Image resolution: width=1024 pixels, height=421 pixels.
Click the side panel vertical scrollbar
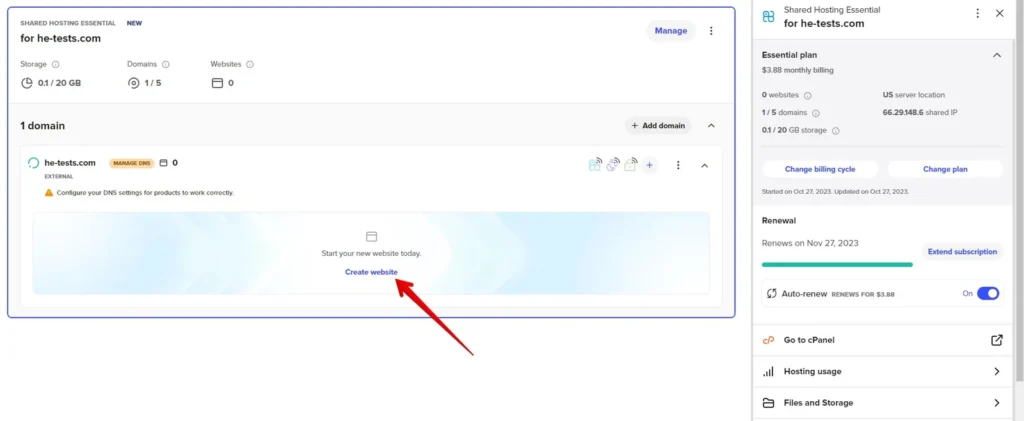[x=1019, y=189]
